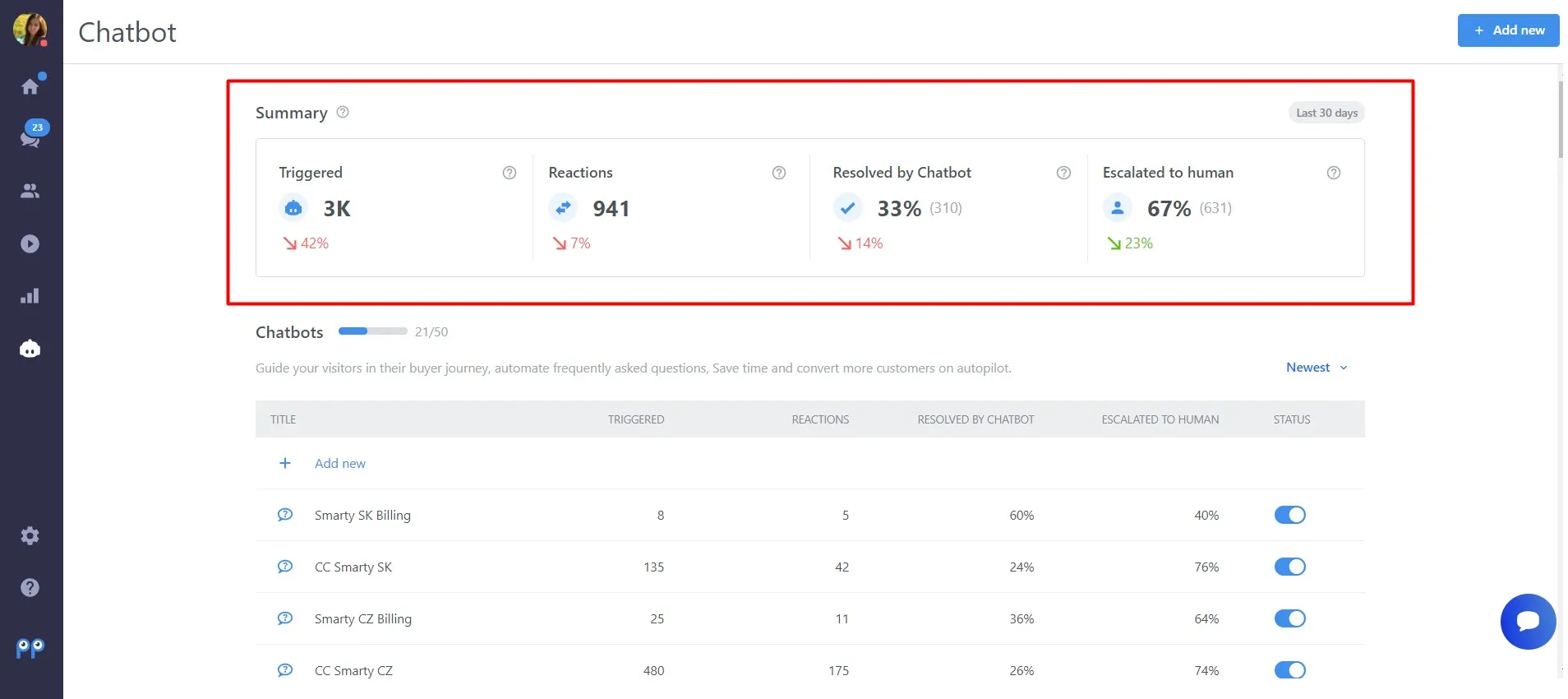This screenshot has height=699, width=1568.
Task: Open the CC Smarty CZ chatbot
Action: tap(353, 671)
